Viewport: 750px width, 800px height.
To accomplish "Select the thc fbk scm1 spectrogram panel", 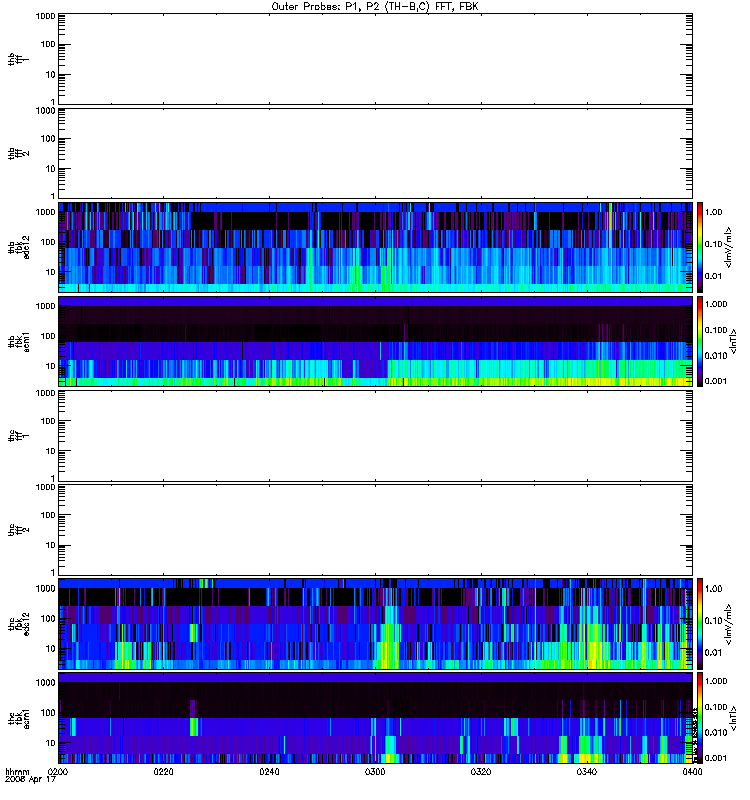I will [x=376, y=718].
